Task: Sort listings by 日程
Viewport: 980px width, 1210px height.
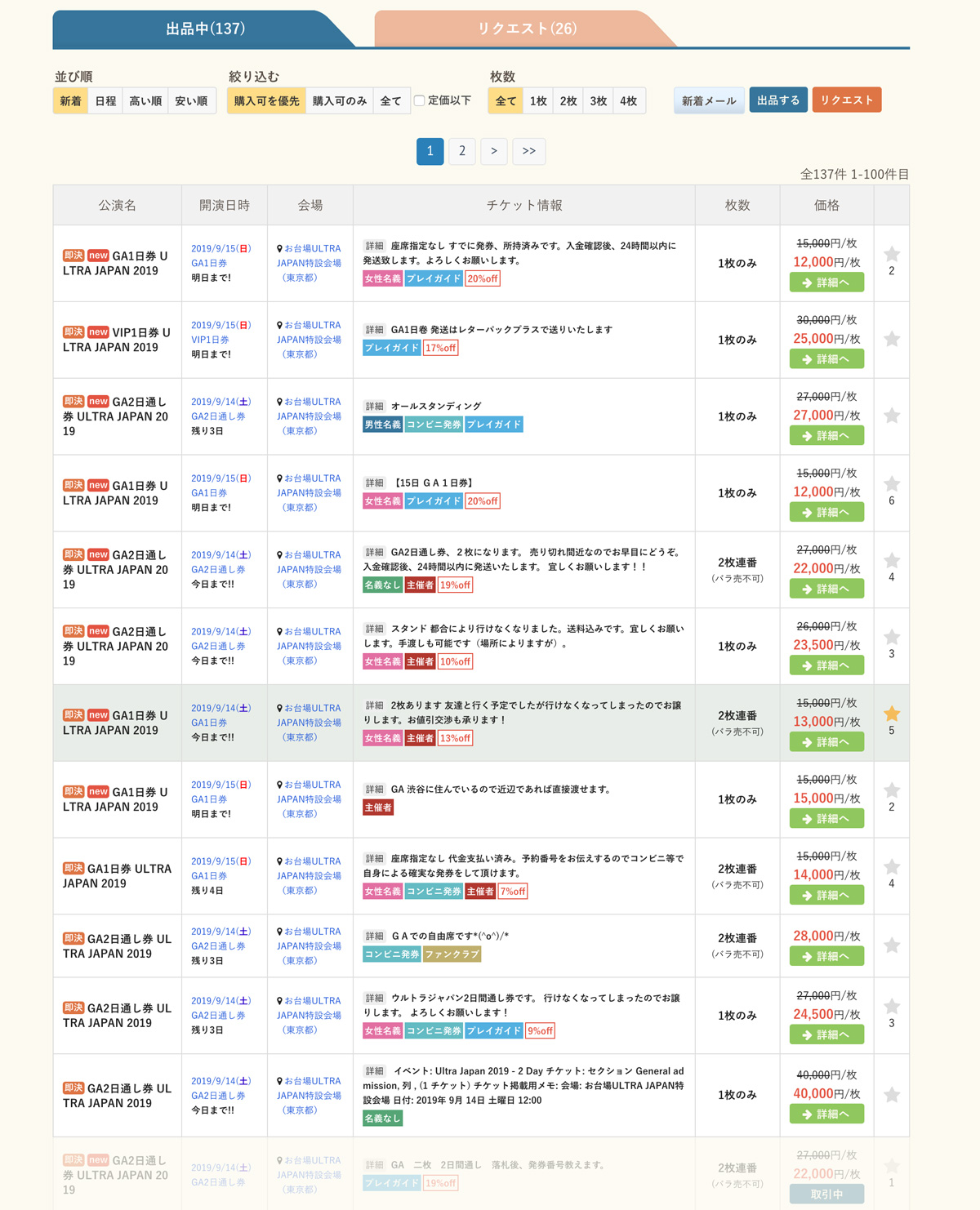Action: pyautogui.click(x=105, y=100)
